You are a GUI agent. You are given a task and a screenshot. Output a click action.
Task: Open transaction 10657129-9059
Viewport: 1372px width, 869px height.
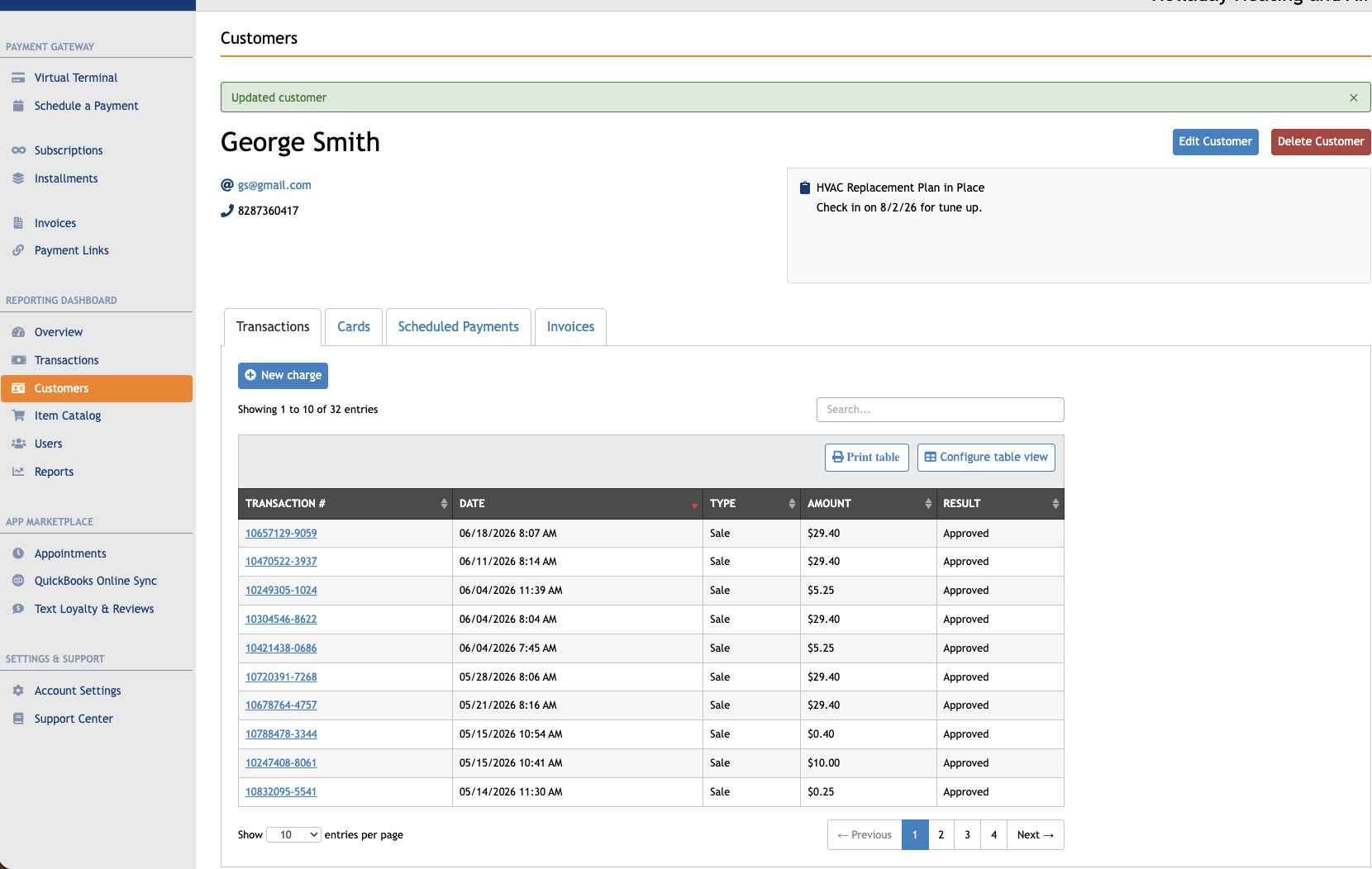point(281,534)
